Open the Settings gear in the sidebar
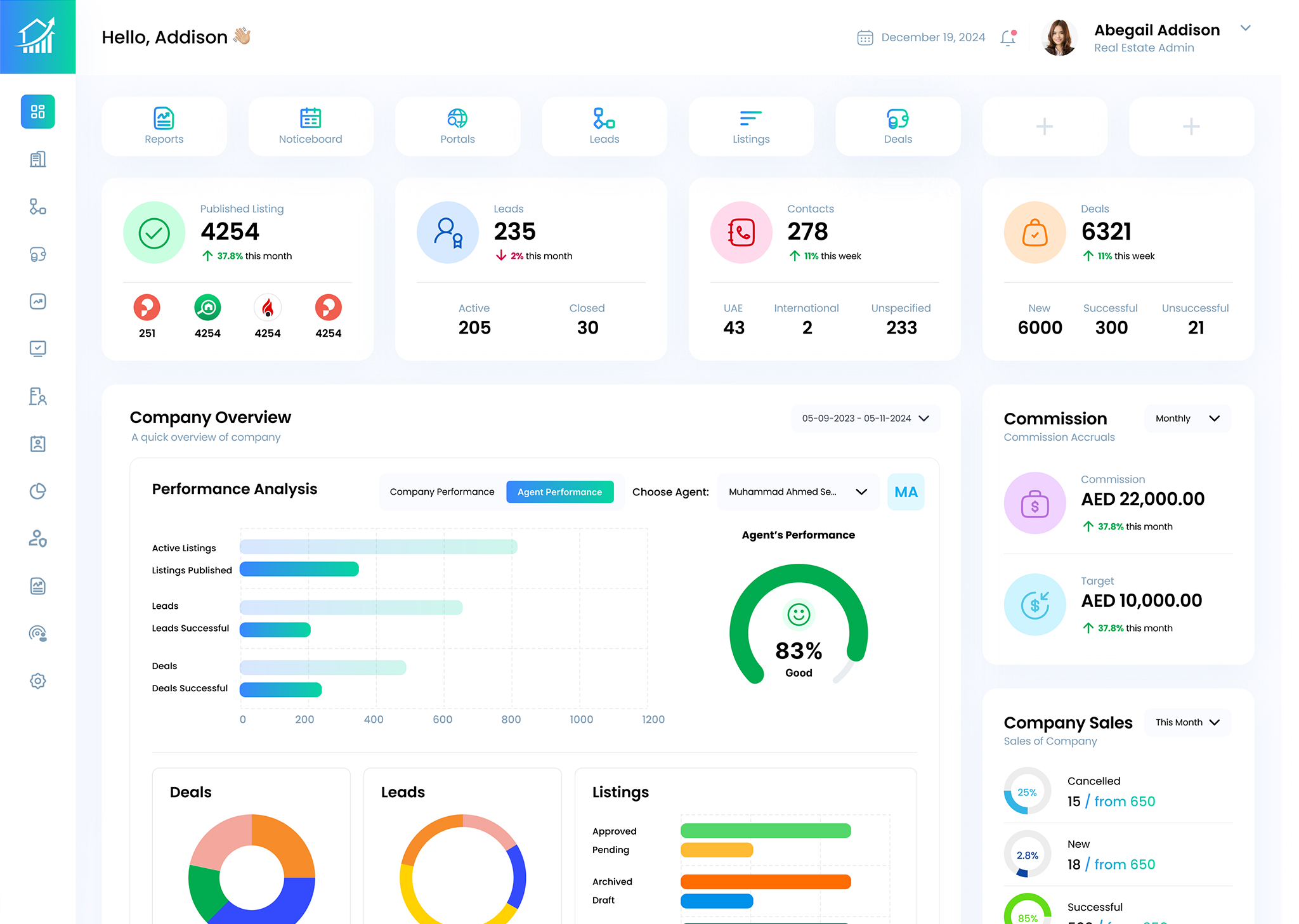The width and height of the screenshot is (1299, 924). [x=37, y=680]
